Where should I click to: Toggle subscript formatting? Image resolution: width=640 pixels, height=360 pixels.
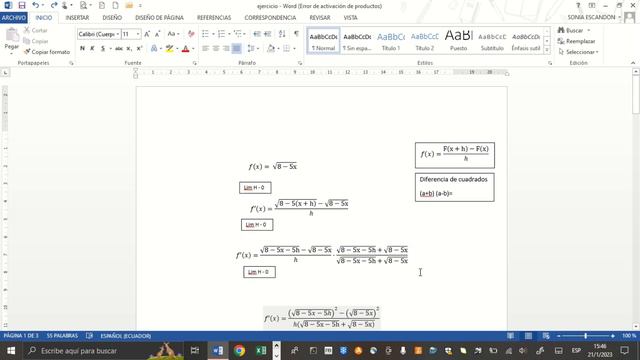coord(129,49)
